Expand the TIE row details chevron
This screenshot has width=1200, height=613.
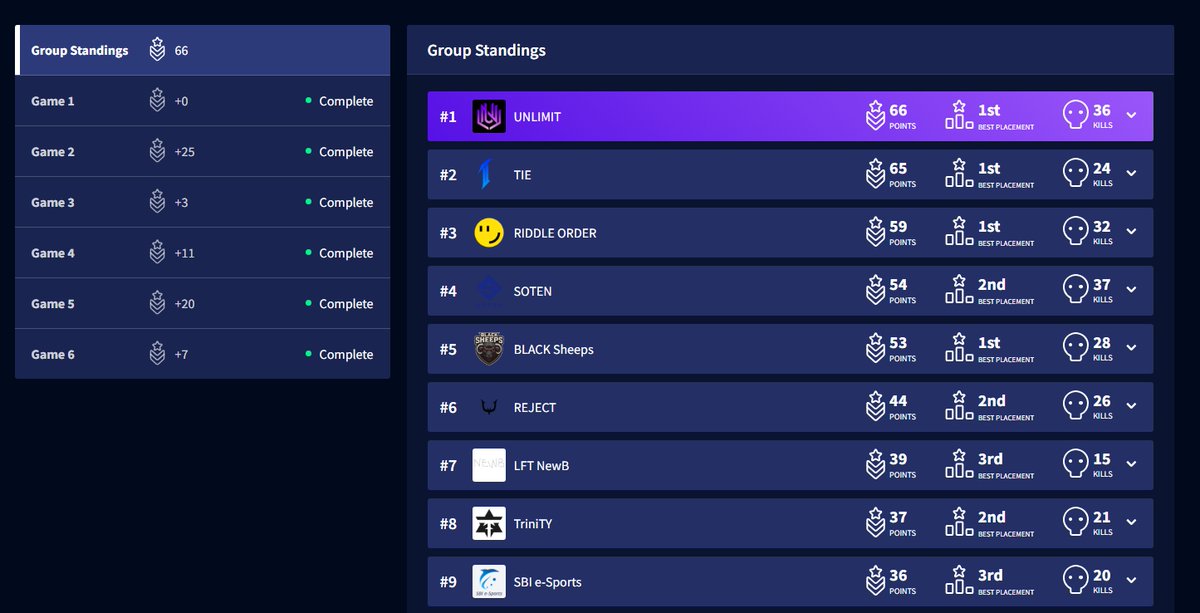click(x=1131, y=173)
